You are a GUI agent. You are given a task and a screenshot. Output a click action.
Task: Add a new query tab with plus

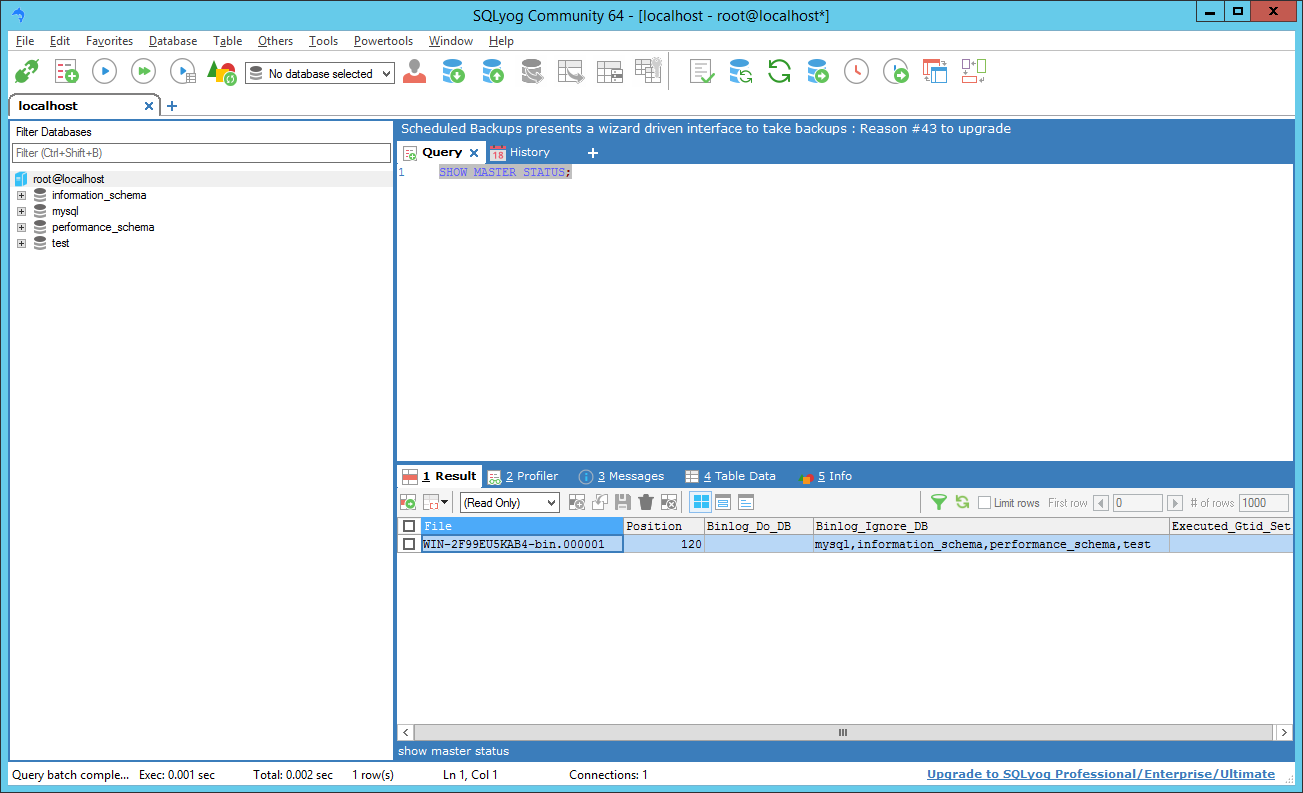592,153
